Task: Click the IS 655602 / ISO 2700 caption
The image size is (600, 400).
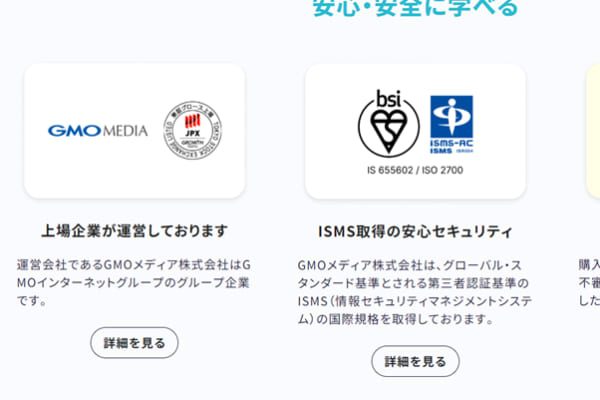Action: click(x=415, y=170)
